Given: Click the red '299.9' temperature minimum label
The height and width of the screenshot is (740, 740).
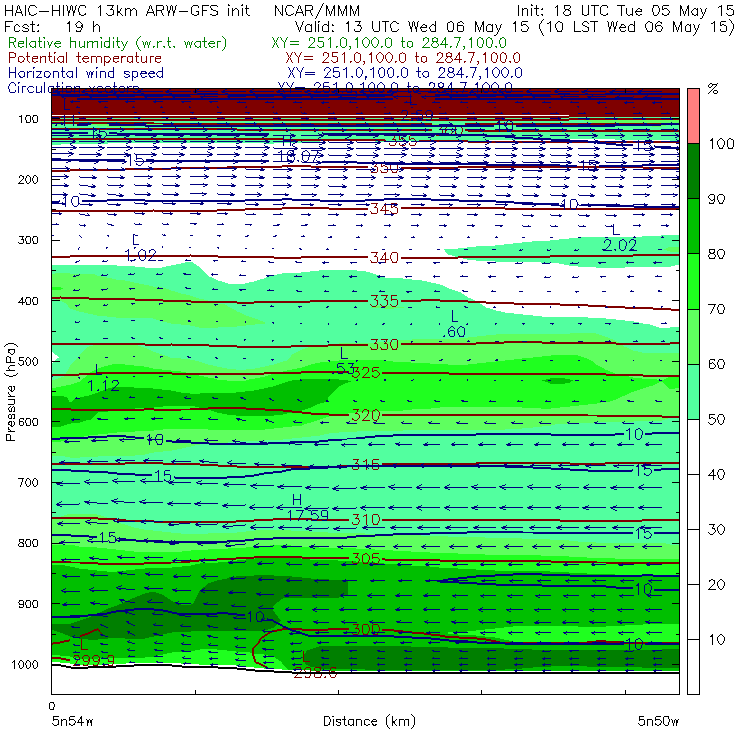Looking at the screenshot, I should [93, 660].
